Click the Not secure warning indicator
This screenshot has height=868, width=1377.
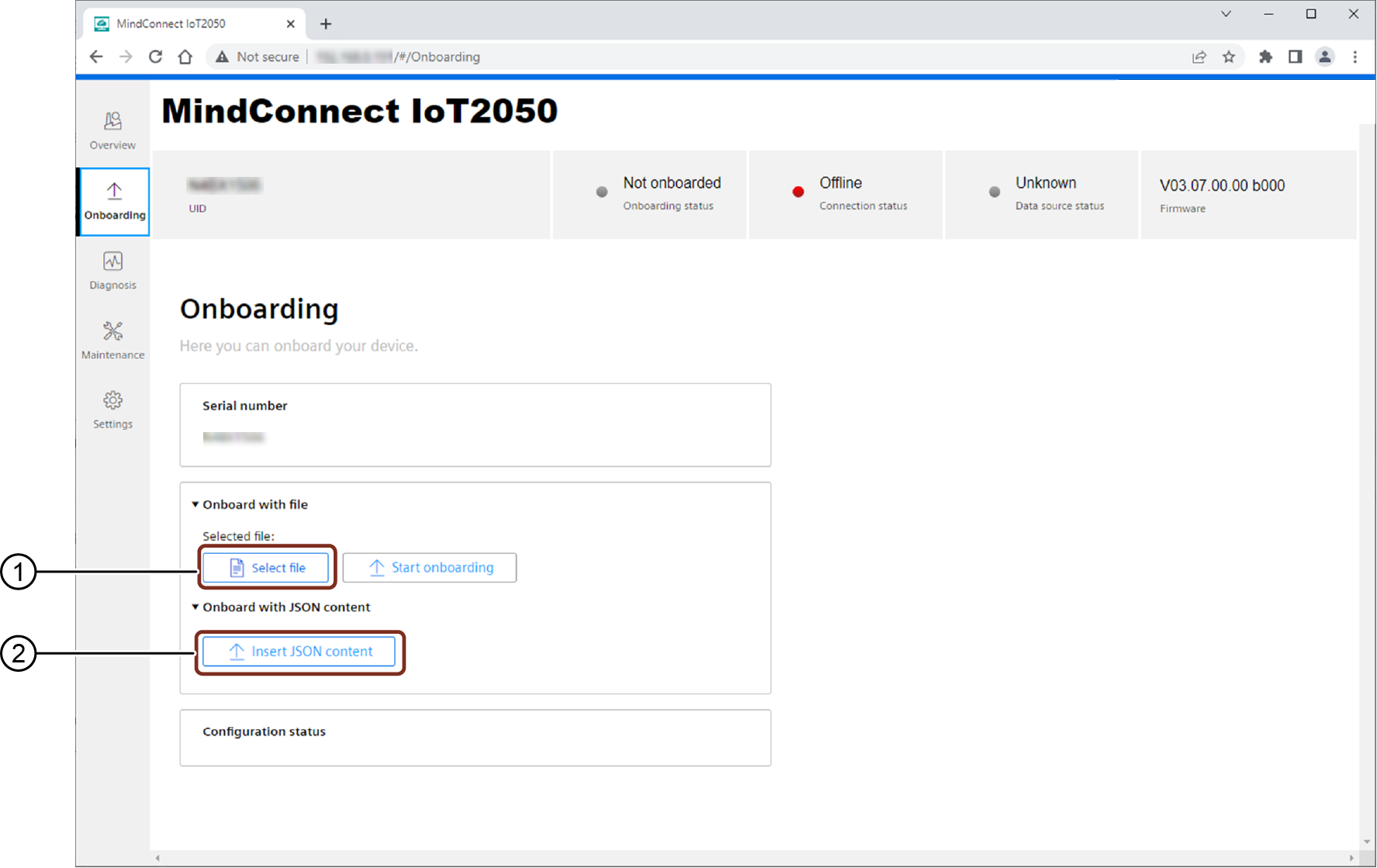coord(258,57)
